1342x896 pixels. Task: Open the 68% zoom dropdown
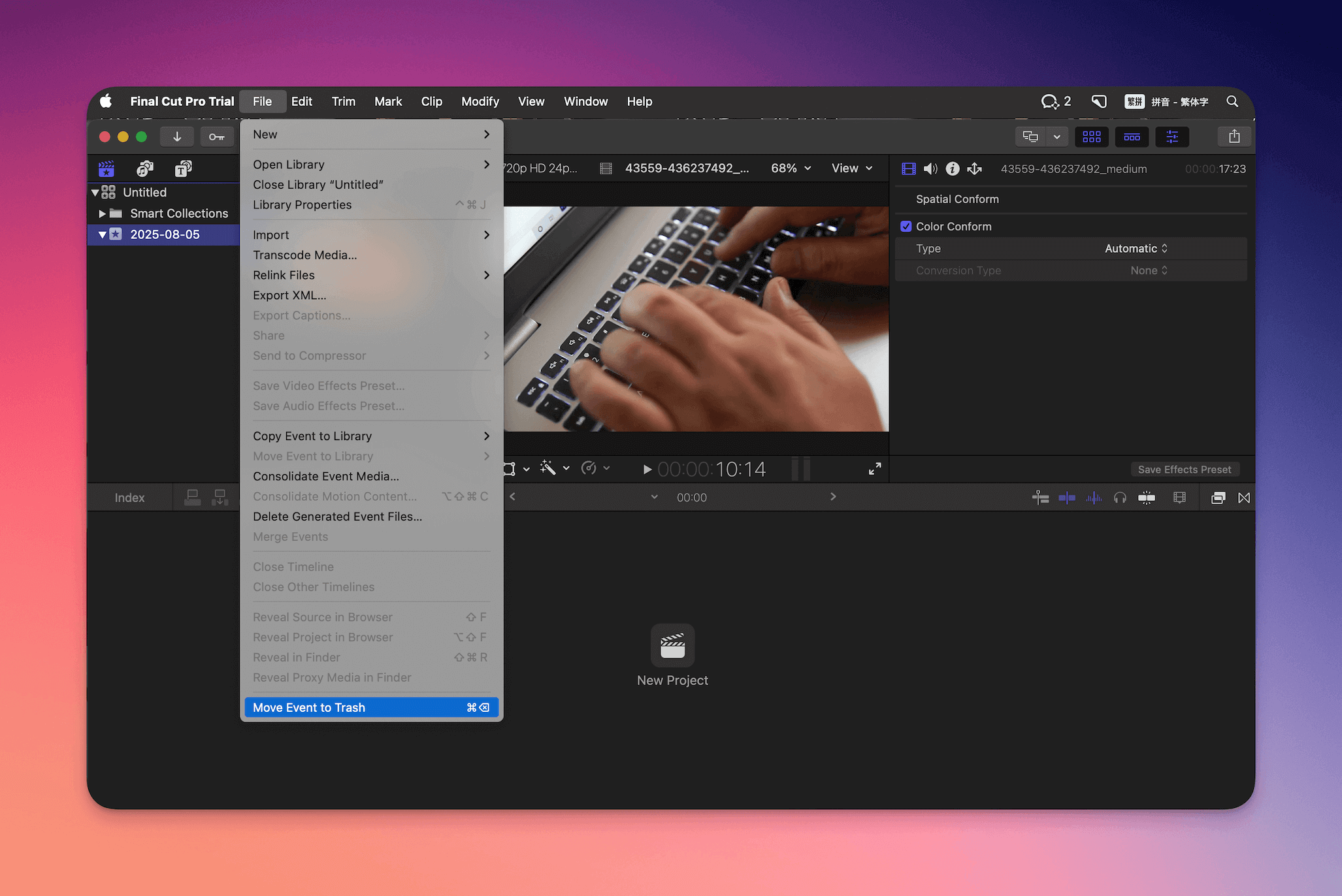(x=791, y=168)
